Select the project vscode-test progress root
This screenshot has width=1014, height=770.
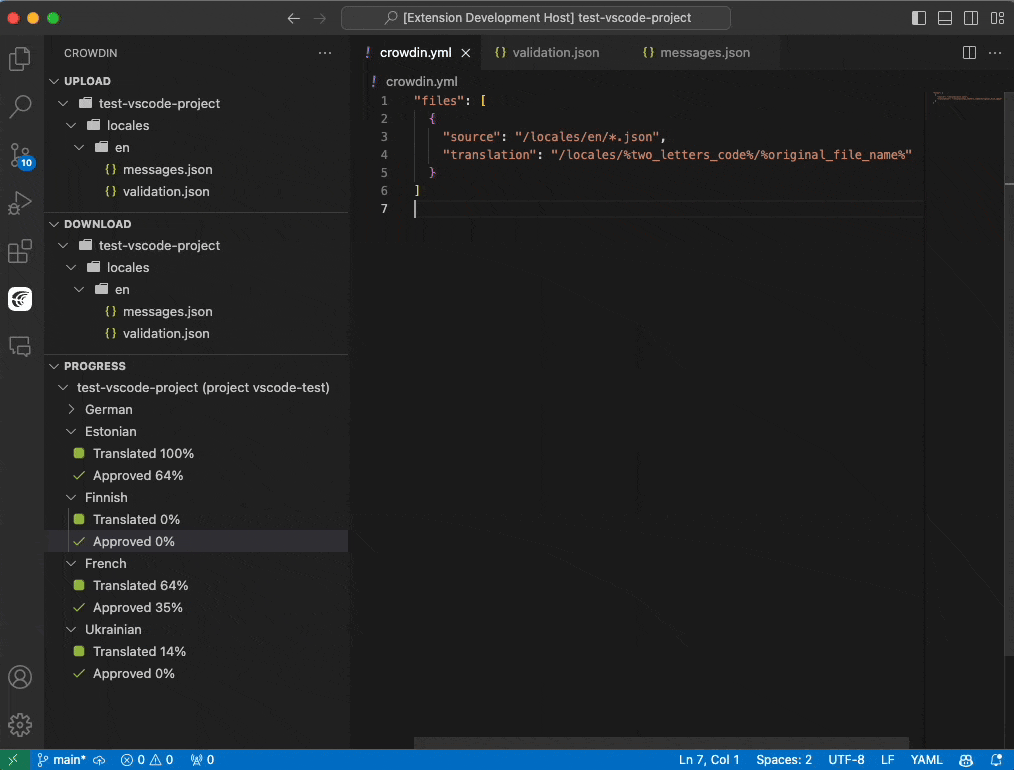tap(197, 388)
